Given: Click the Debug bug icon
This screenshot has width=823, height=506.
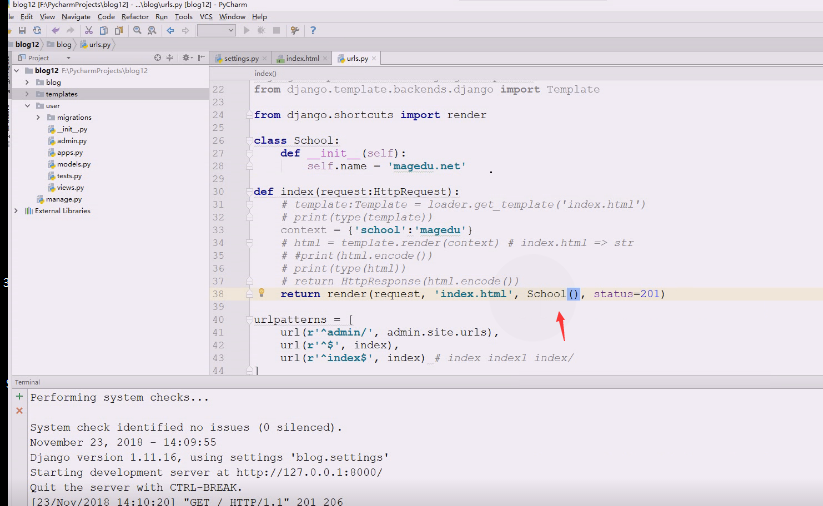Looking at the screenshot, I should (261, 30).
